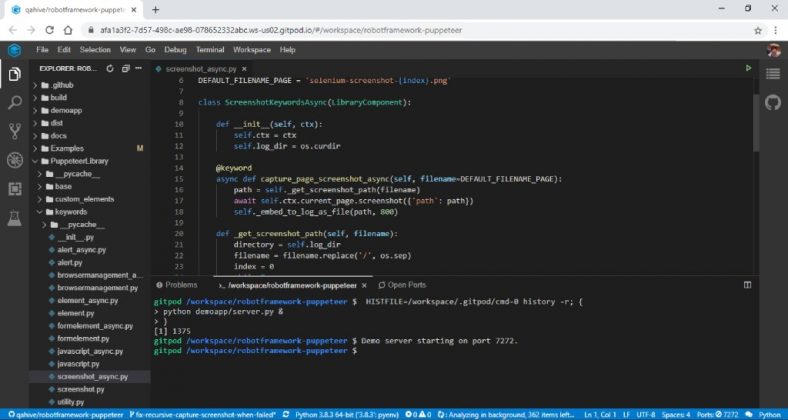The image size is (788, 420).
Task: Open the Workspace menu
Action: pyautogui.click(x=252, y=50)
